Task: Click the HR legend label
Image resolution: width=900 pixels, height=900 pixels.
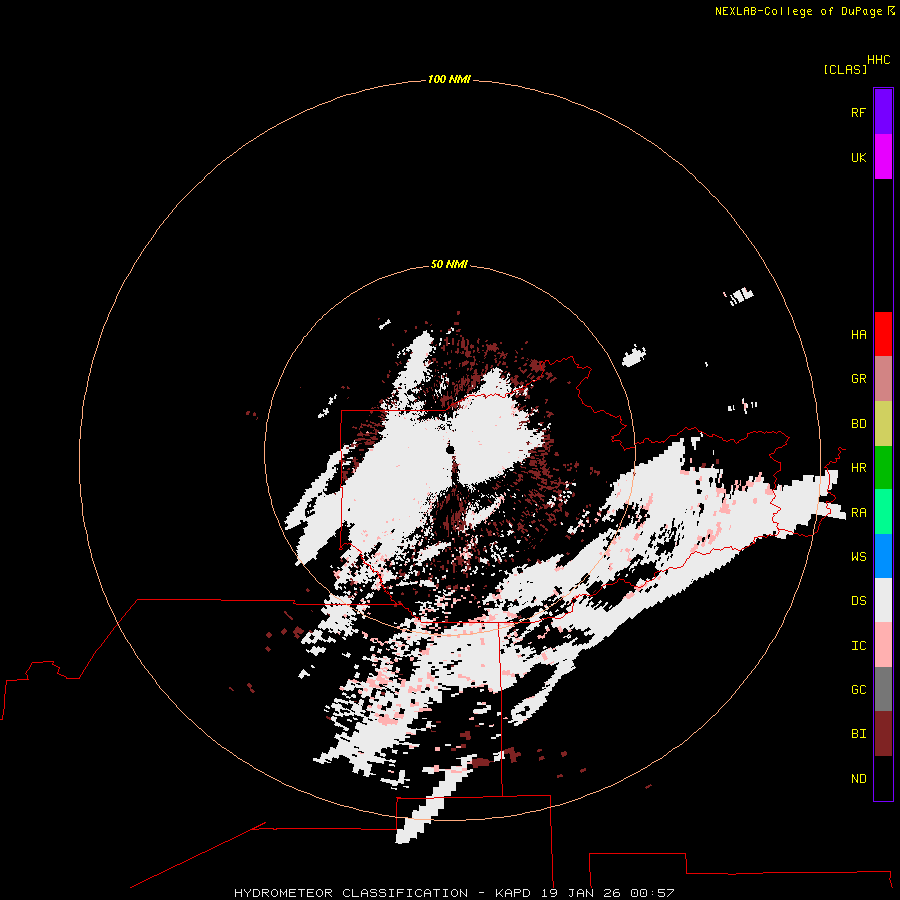Action: (858, 468)
